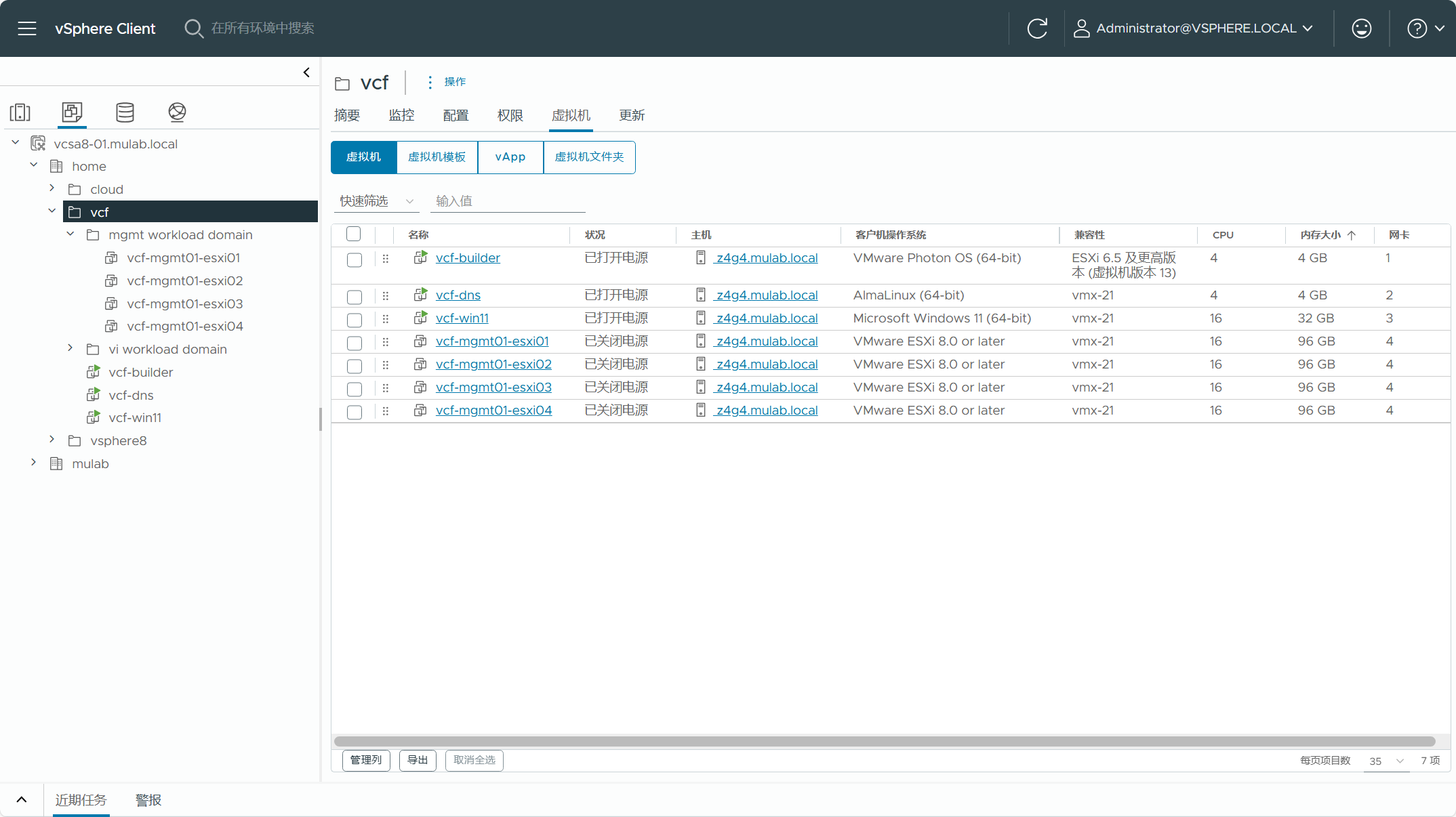Viewport: 1456px width, 817px height.
Task: Open the help question mark menu
Action: 1417,28
